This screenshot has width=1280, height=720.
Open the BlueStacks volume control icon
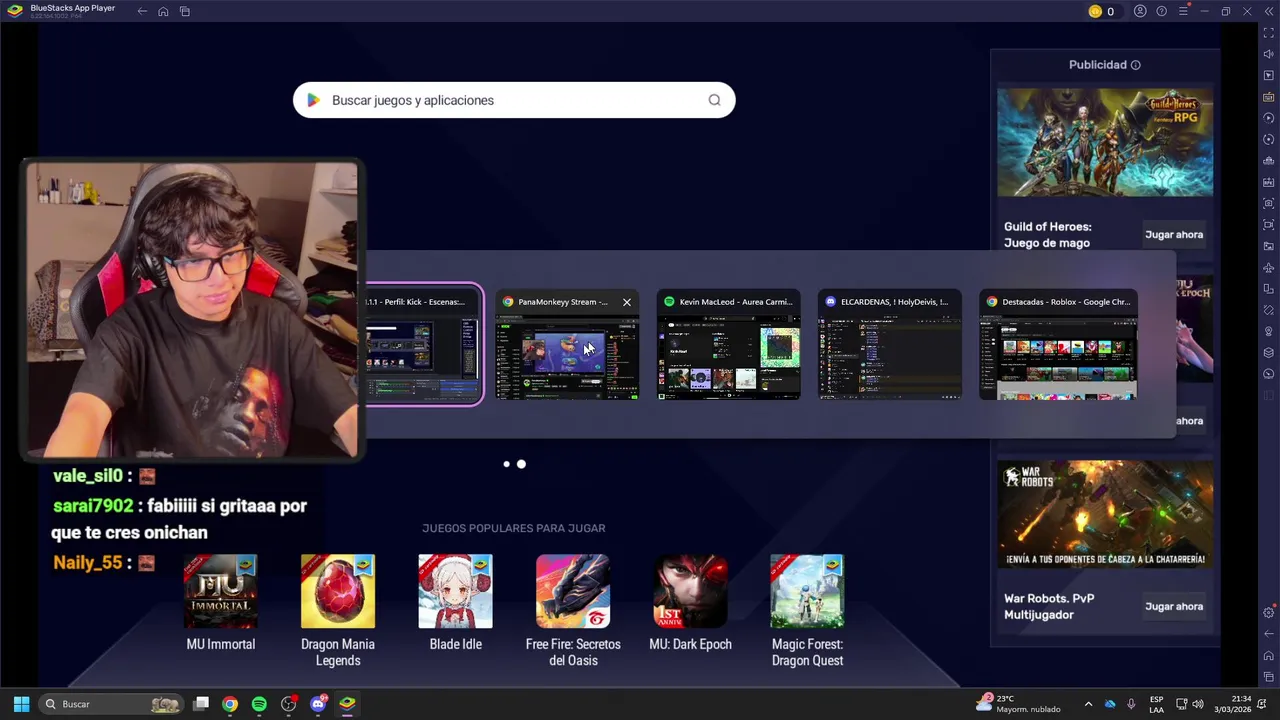point(1269,54)
